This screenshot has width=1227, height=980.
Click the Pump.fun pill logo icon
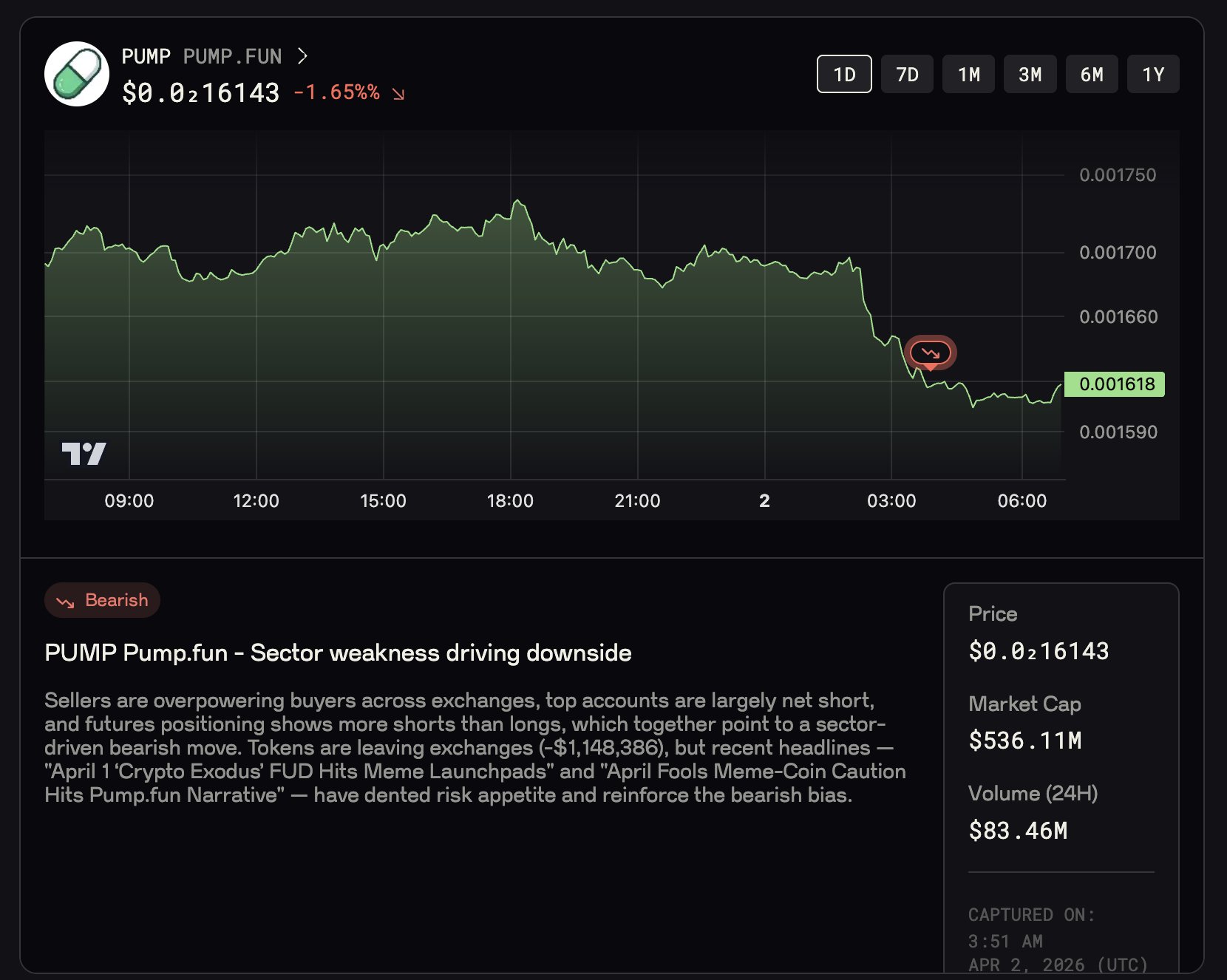coord(77,74)
